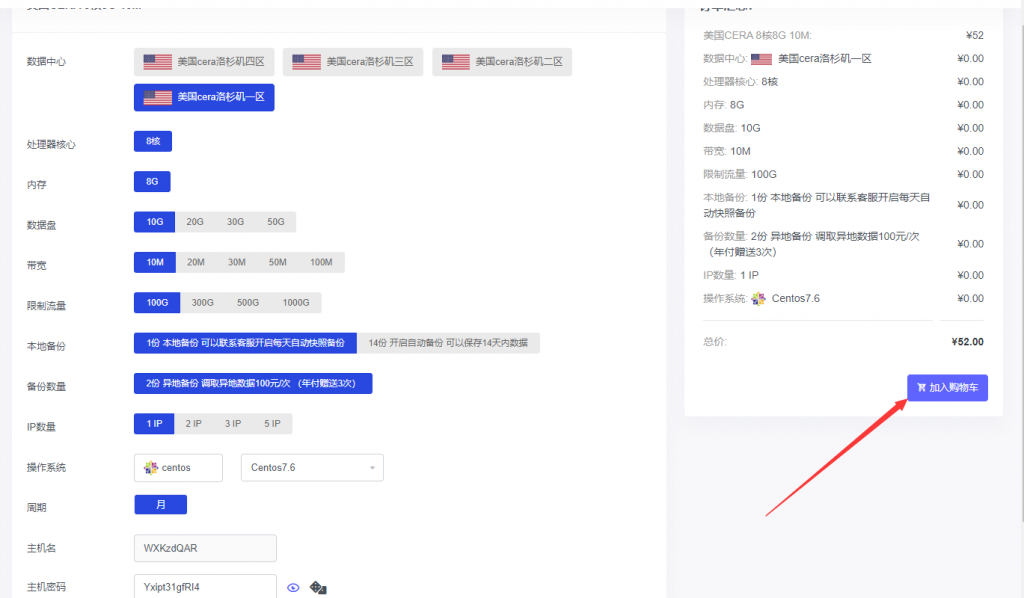
Task: Set bandwidth to 100M
Action: 321,262
